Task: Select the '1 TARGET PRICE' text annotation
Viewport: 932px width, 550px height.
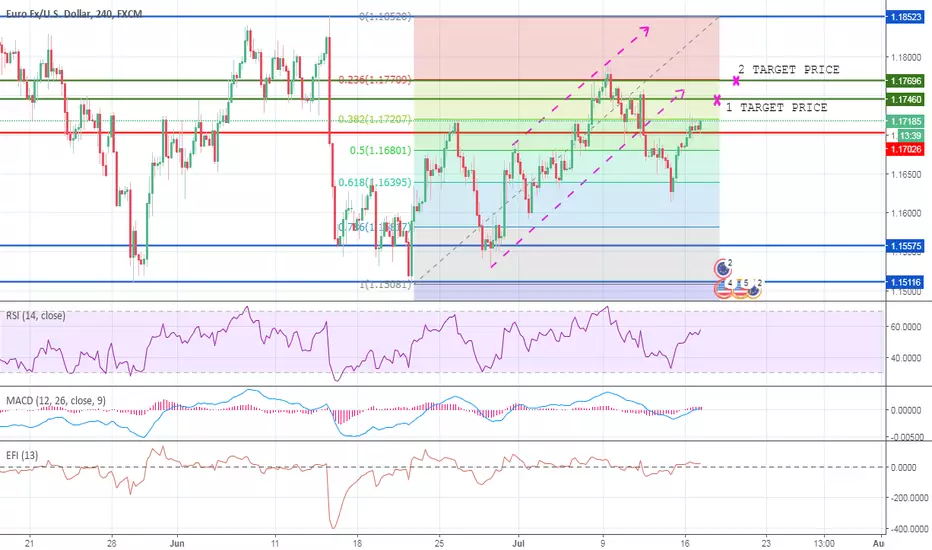Action: 776,107
